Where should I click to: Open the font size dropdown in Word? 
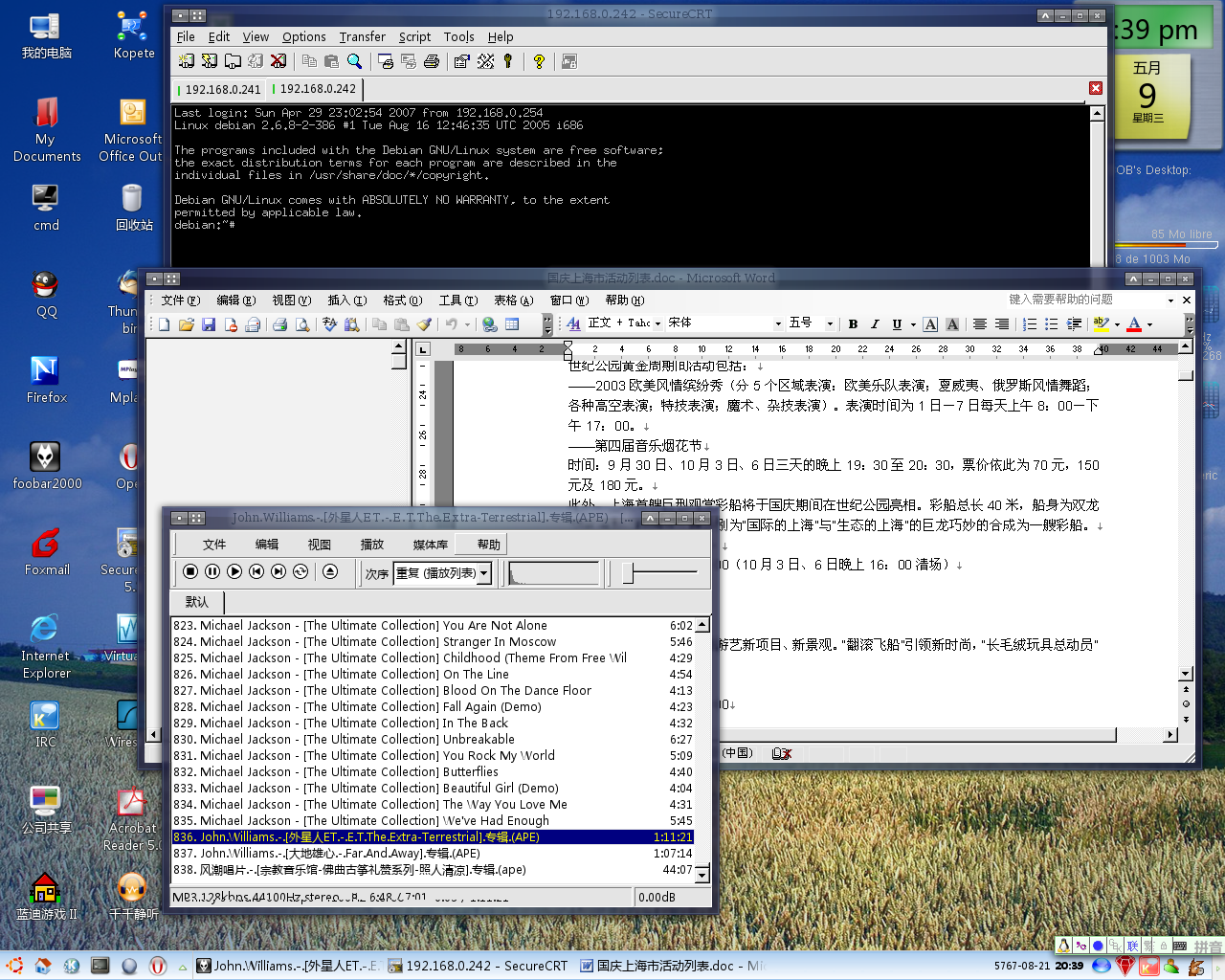[x=830, y=323]
